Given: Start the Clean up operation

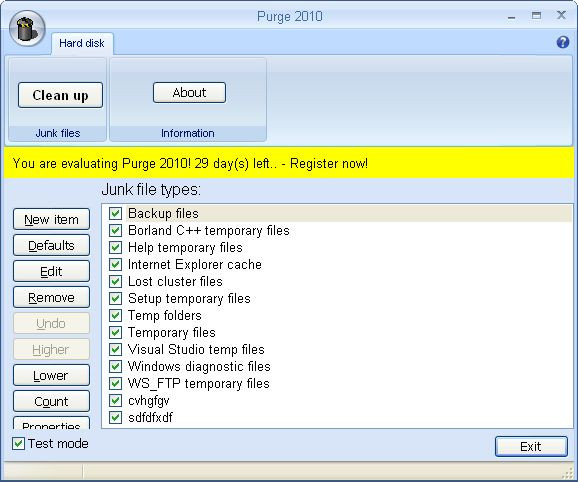Looking at the screenshot, I should click(60, 95).
